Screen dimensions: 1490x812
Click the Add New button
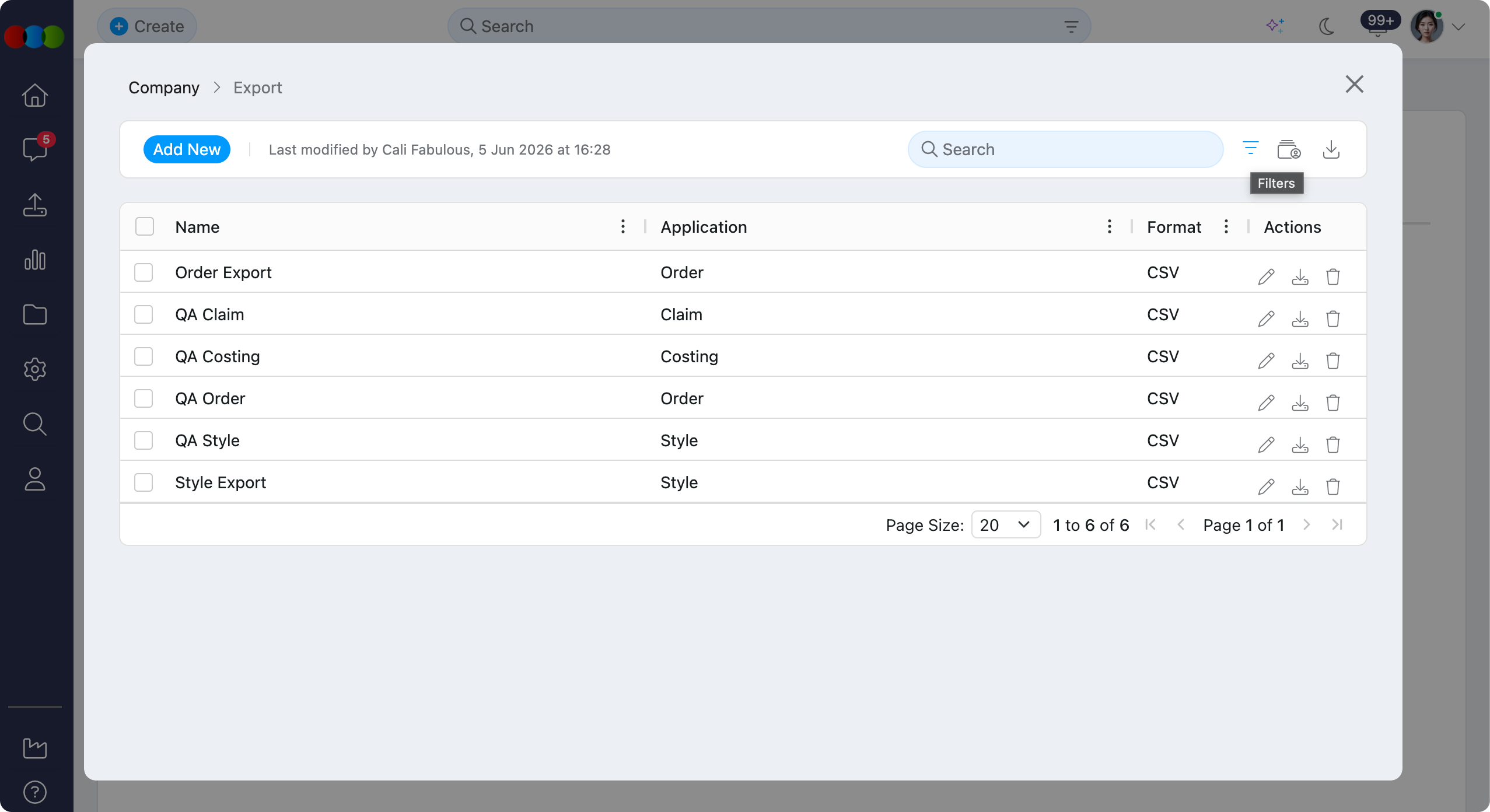point(187,149)
